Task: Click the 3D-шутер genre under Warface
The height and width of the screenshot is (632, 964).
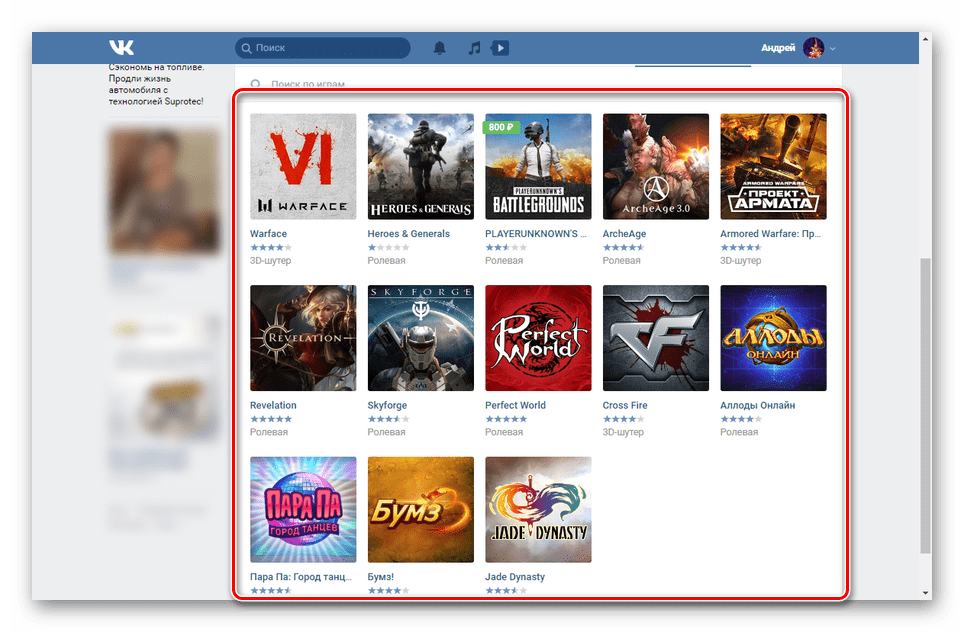Action: [x=271, y=261]
